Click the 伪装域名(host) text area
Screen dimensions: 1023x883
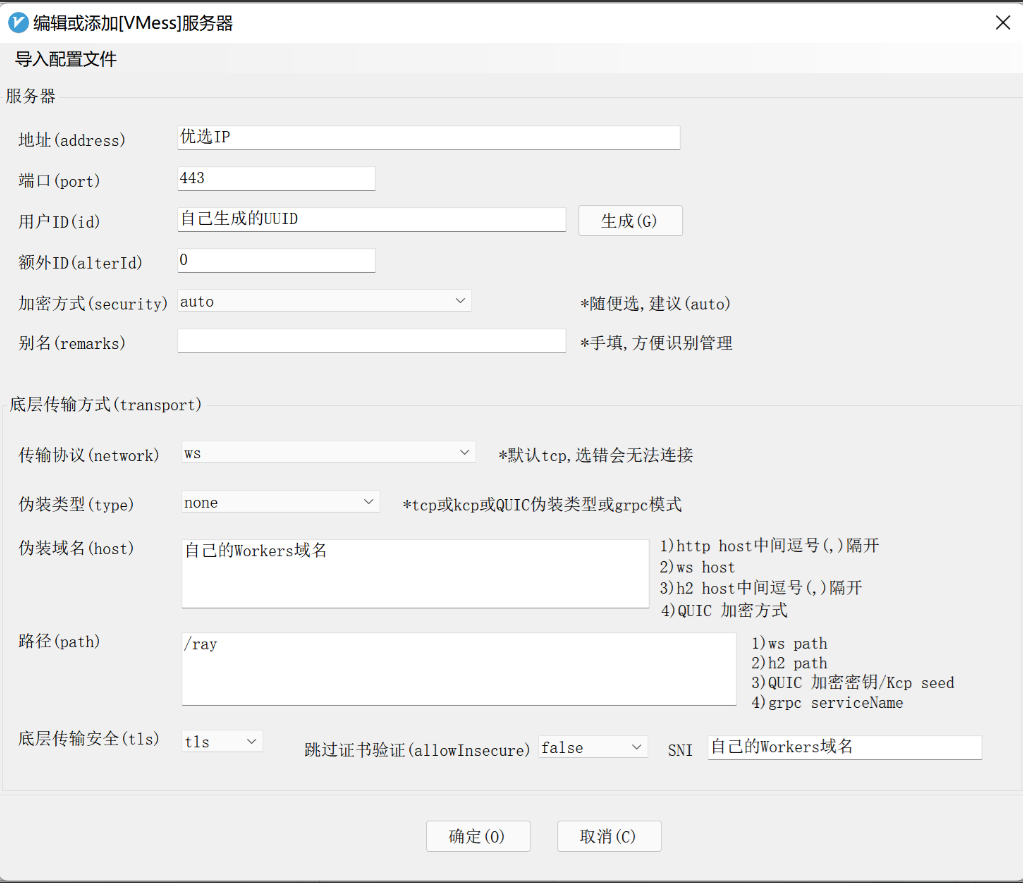[x=415, y=574]
